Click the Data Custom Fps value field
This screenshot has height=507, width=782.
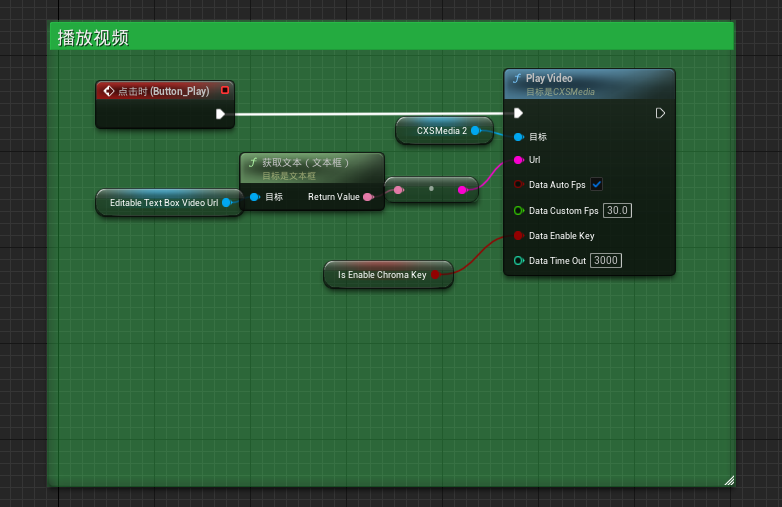click(617, 211)
